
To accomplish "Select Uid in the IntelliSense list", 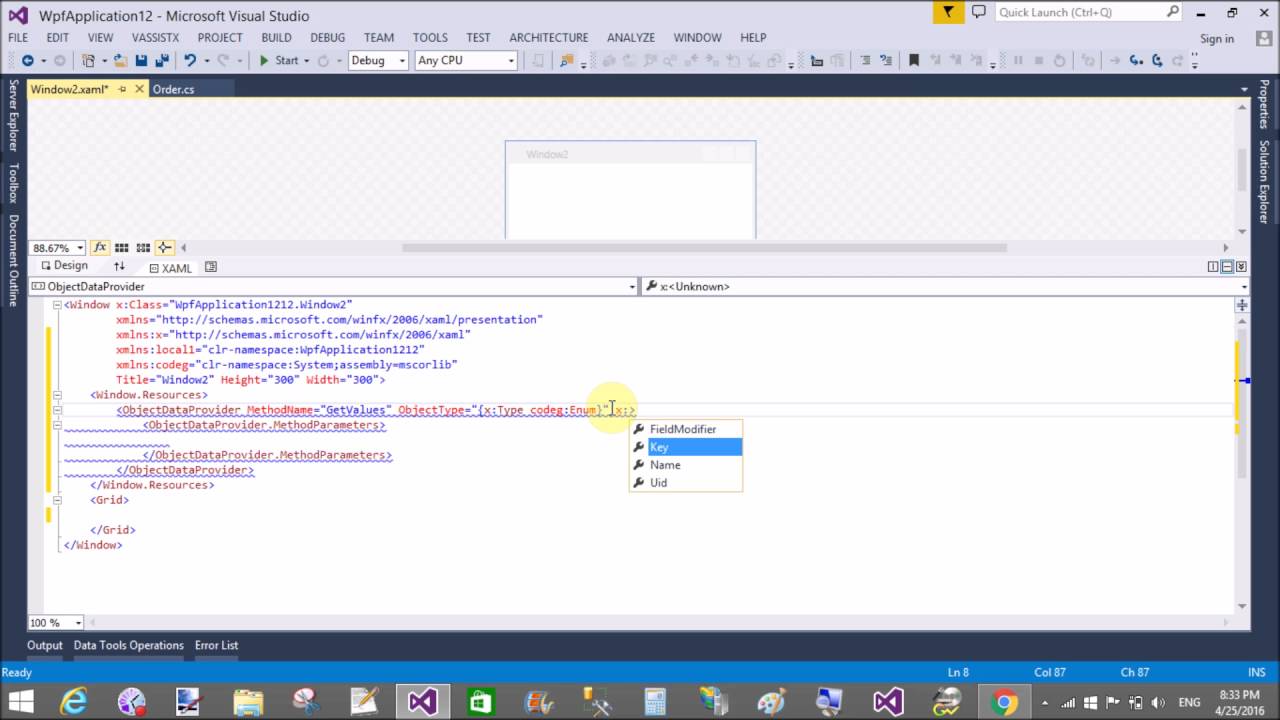I will (x=686, y=482).
